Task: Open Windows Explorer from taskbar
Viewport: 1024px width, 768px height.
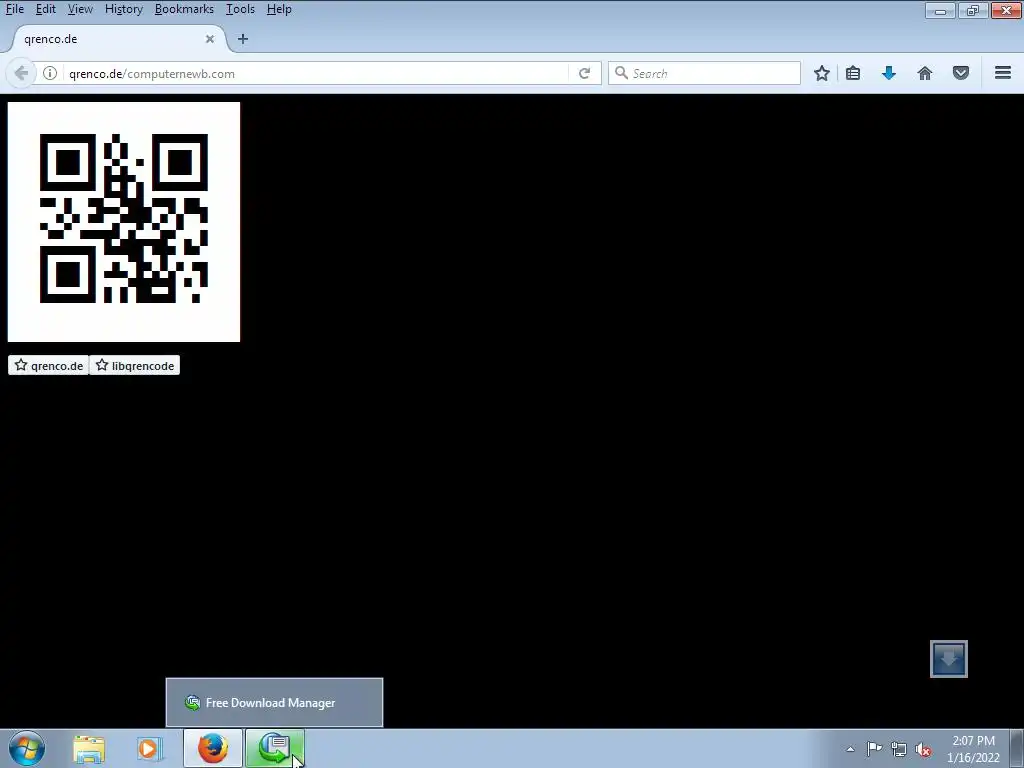Action: 89,749
